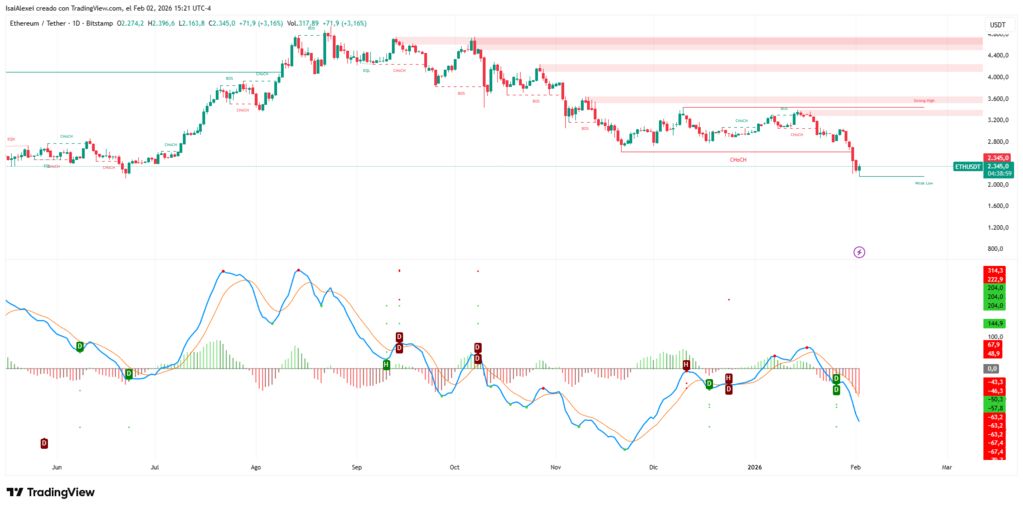Screen dimensions: 1023x509
Task: Click the Mar label on time axis
Action: coord(946,467)
